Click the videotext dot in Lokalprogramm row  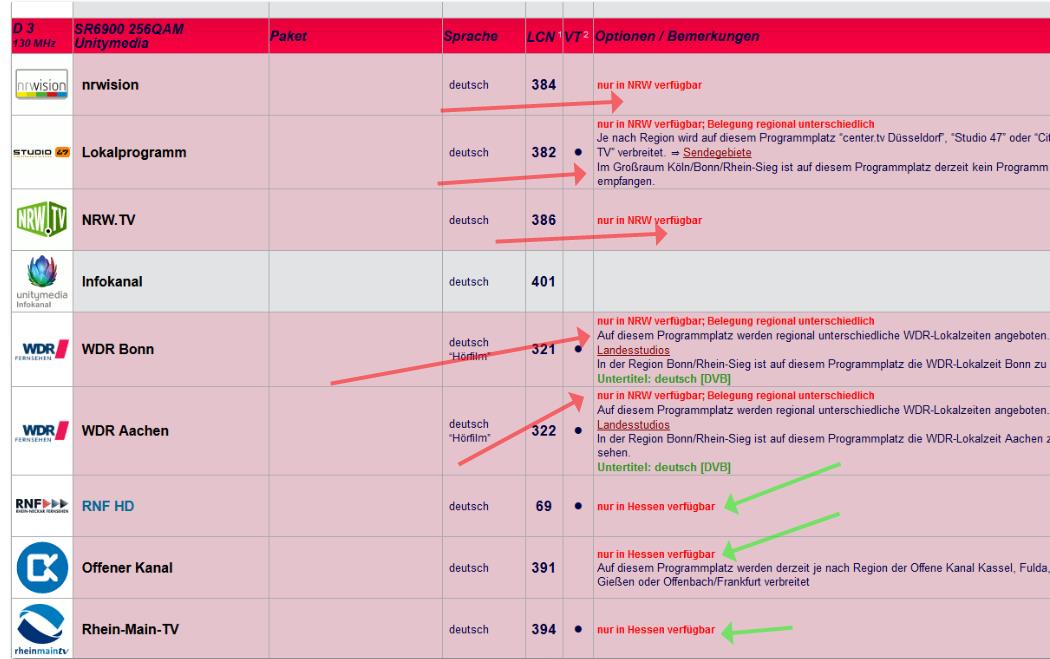[x=578, y=153]
